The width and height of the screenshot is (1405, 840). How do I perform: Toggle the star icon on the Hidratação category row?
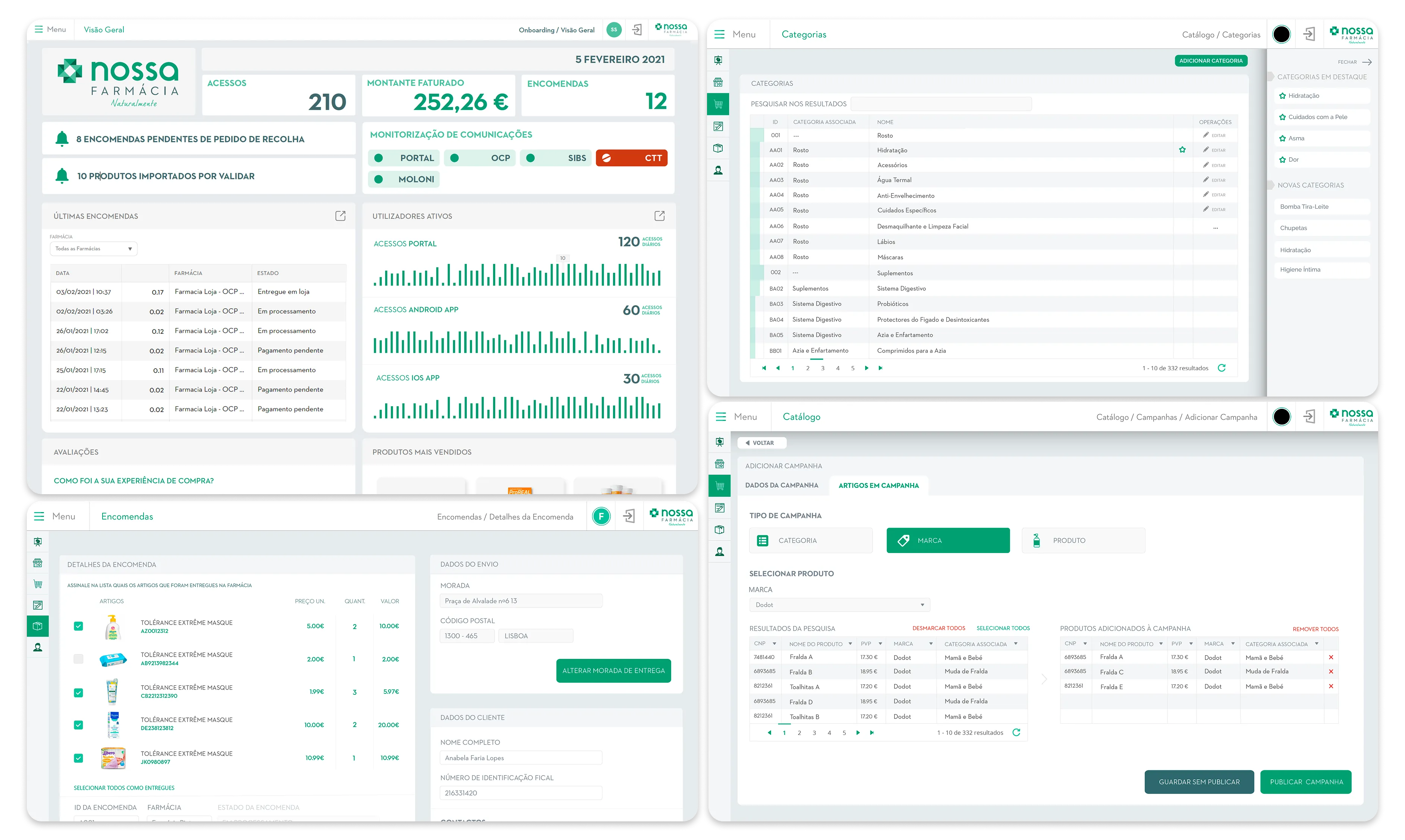1182,150
